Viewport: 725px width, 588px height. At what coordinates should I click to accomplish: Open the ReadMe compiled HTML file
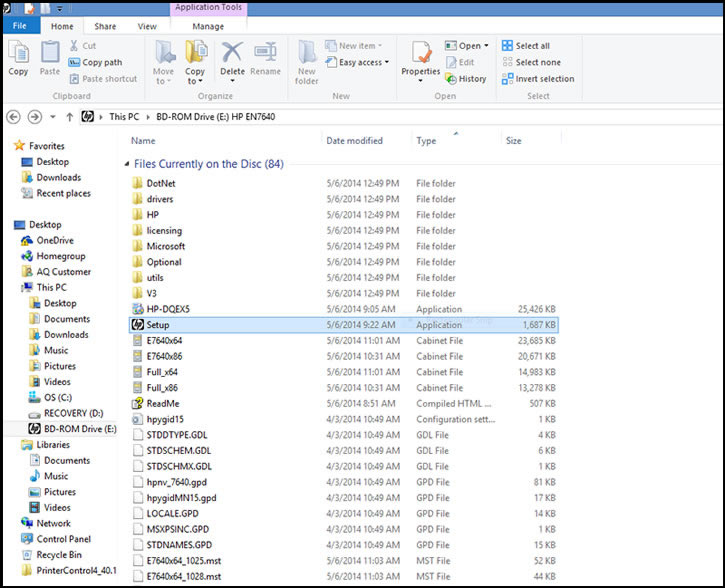[162, 403]
